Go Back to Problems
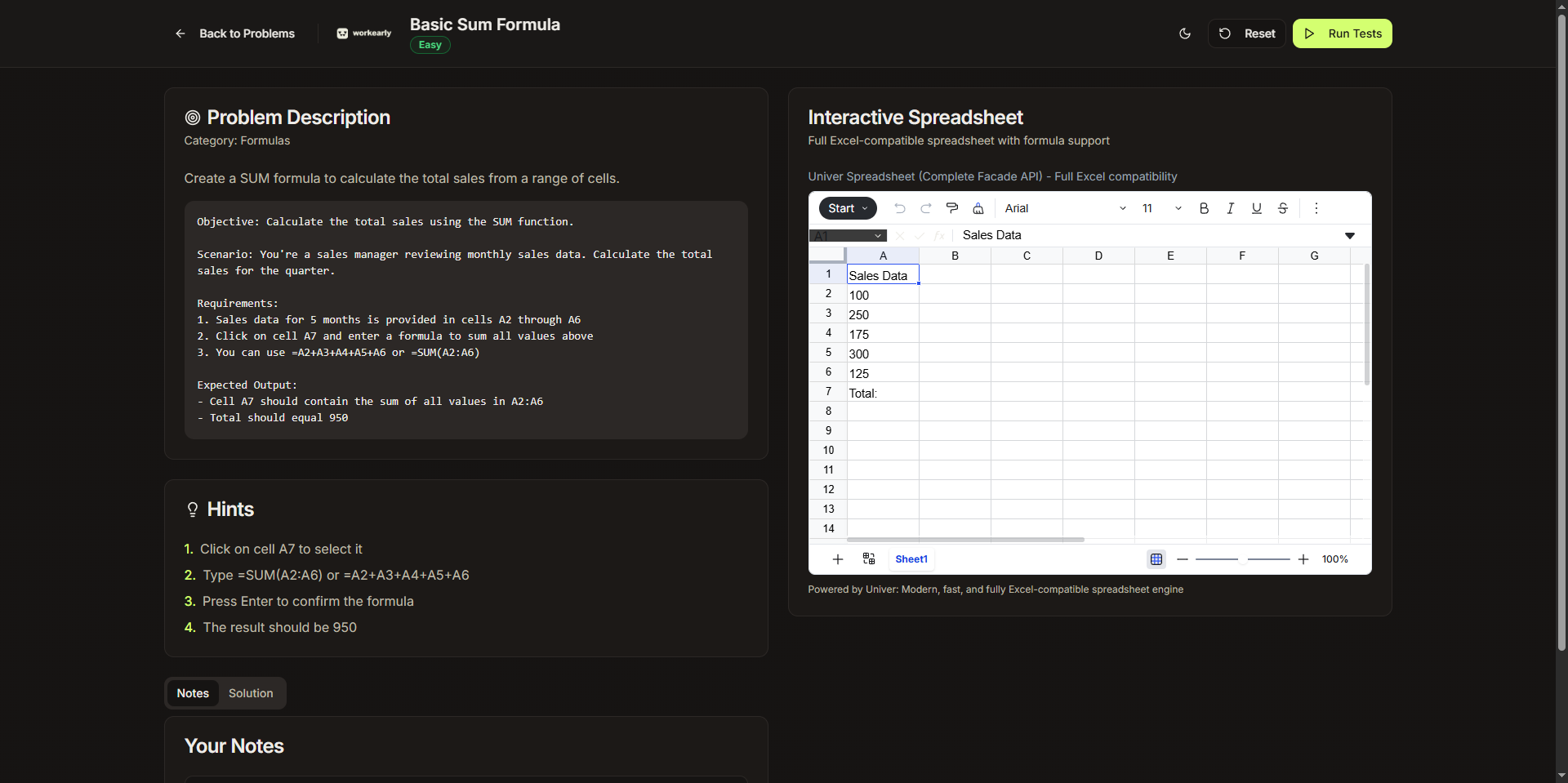Screen dimensions: 1568x783 click(x=235, y=33)
